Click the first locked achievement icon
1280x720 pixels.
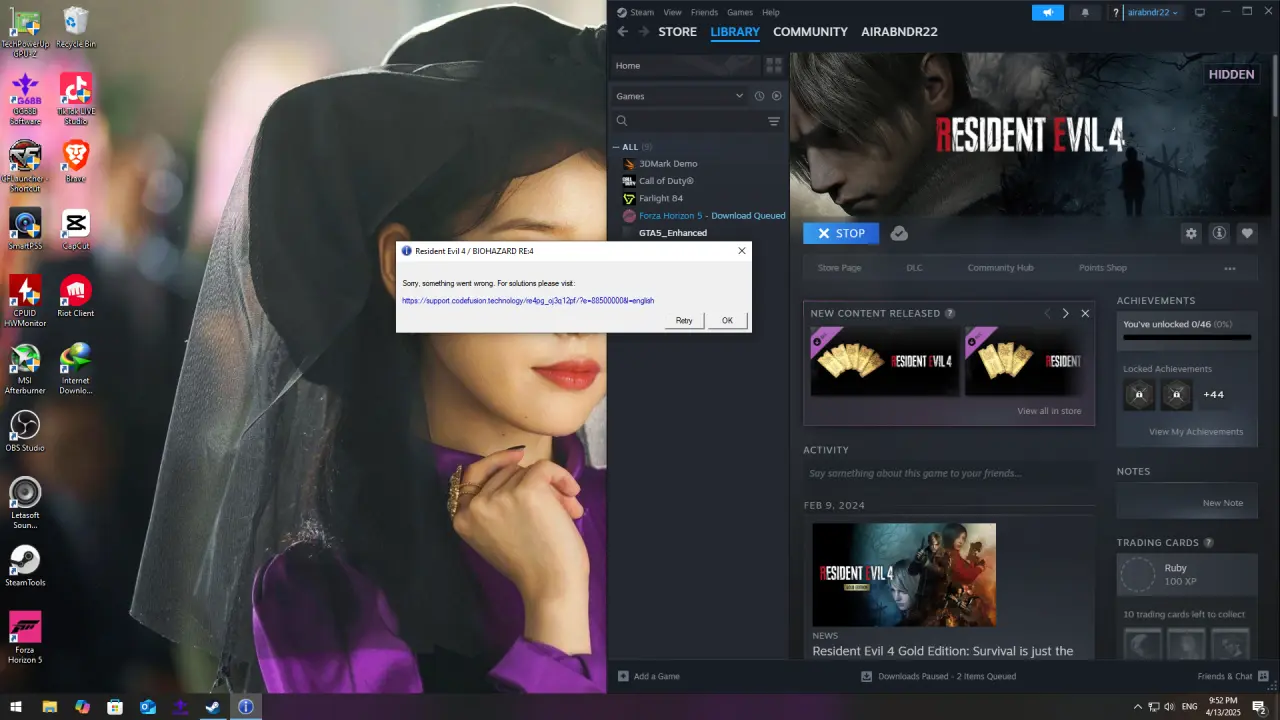1139,394
